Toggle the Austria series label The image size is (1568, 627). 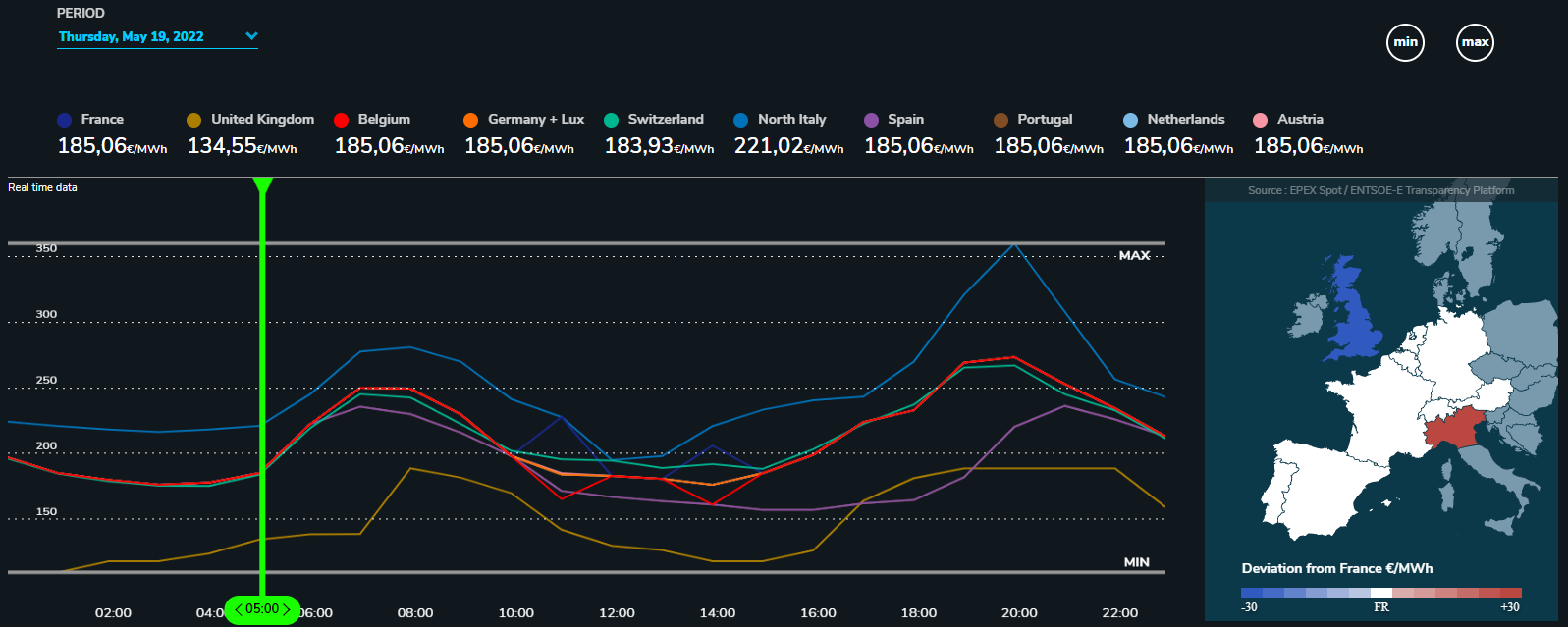(x=1300, y=119)
